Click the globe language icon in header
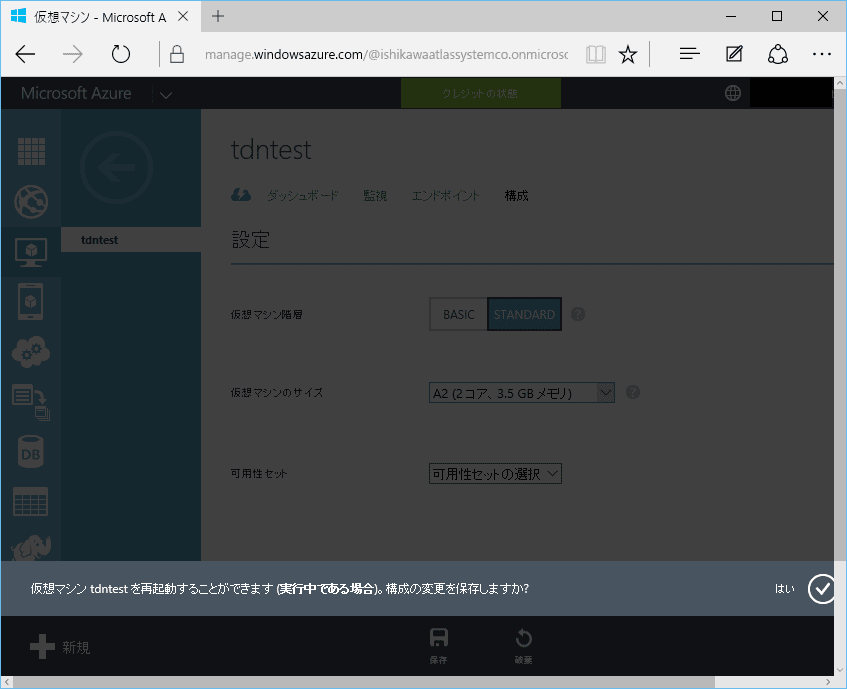 [x=732, y=93]
